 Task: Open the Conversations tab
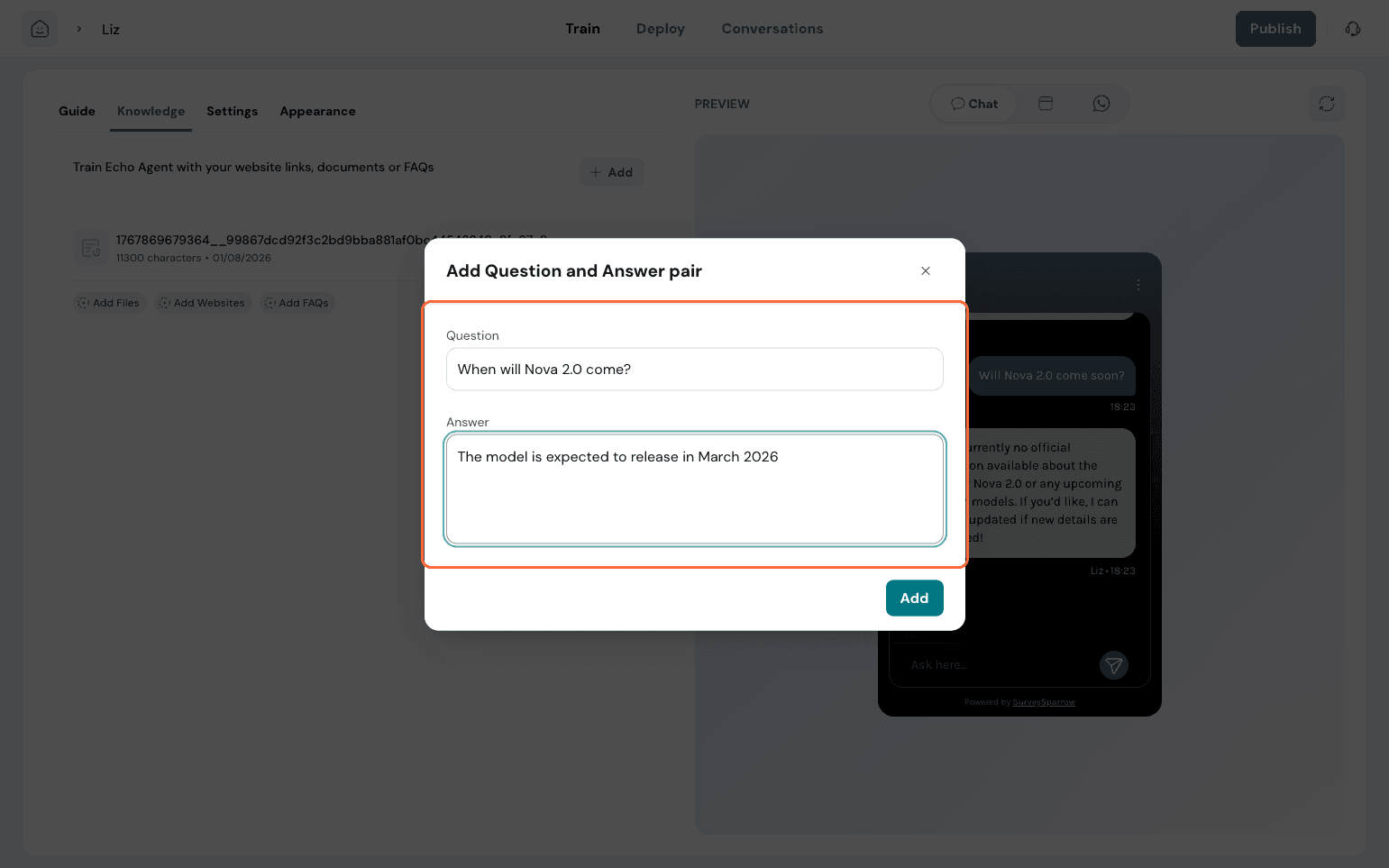click(x=772, y=29)
